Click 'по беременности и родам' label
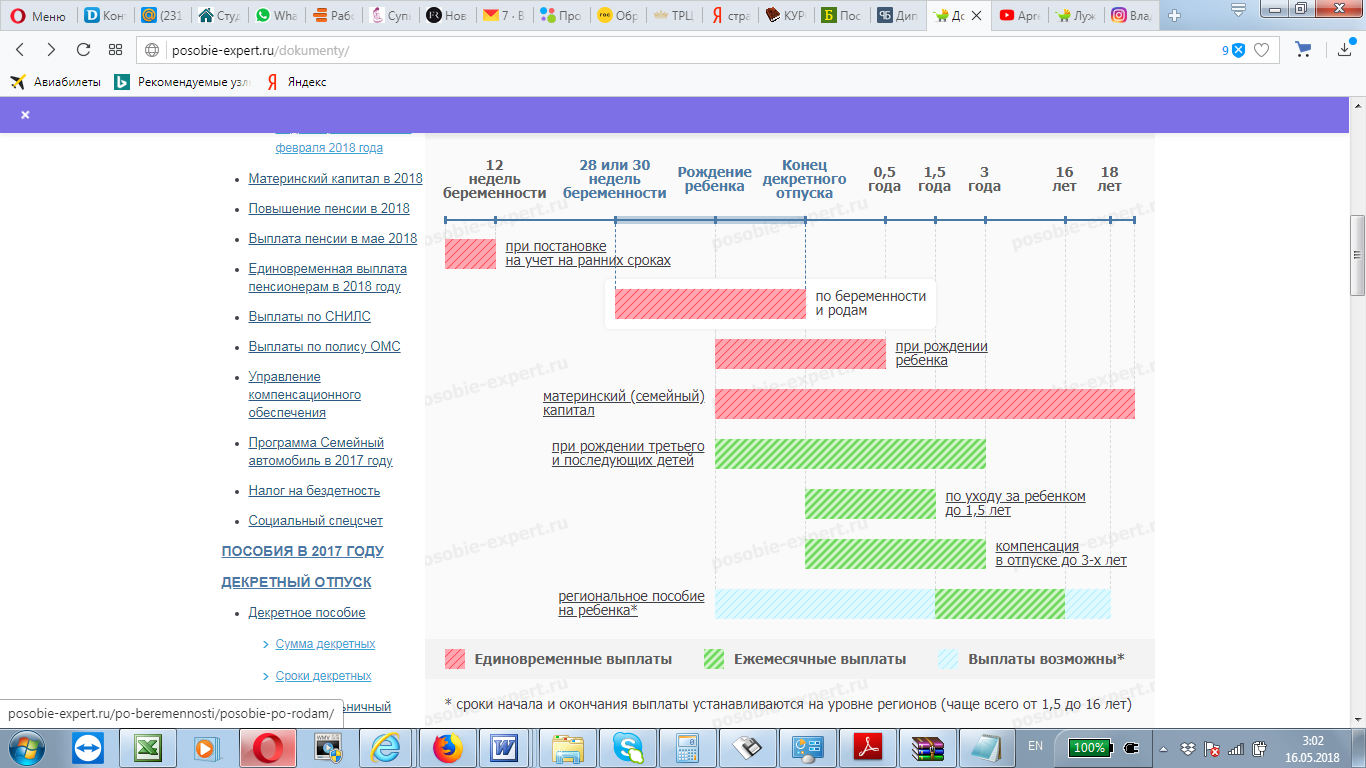1366x768 pixels. (x=870, y=303)
